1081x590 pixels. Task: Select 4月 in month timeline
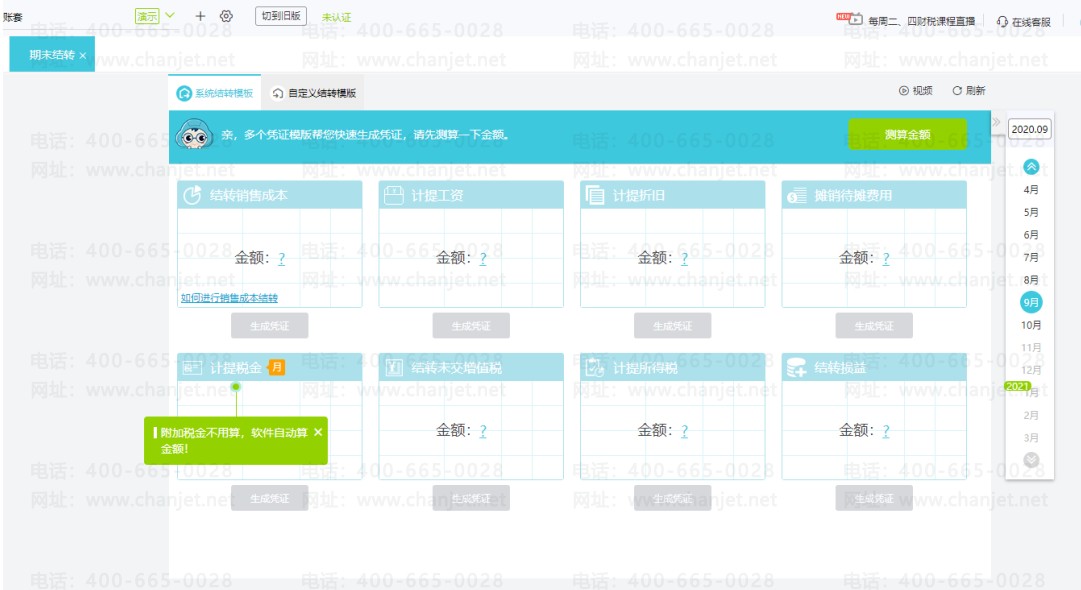(x=1031, y=190)
